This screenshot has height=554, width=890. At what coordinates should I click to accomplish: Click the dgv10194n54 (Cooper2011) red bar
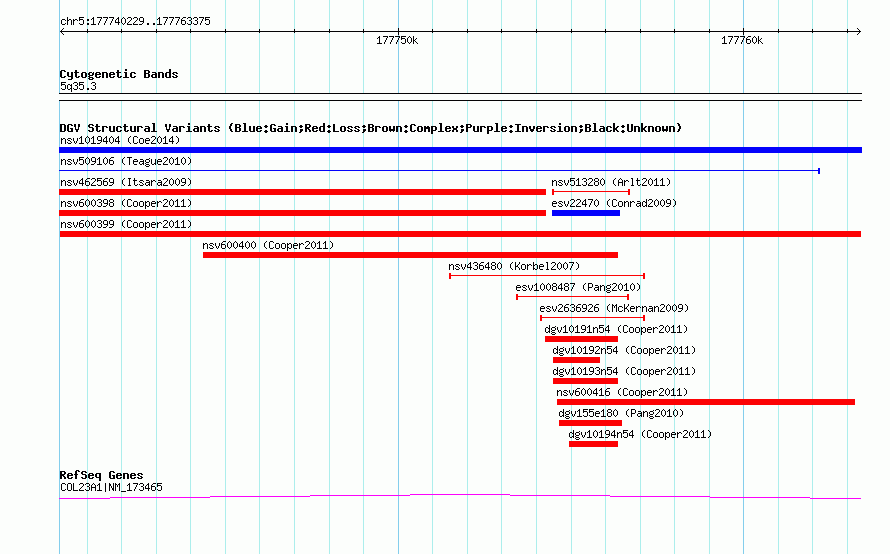[x=593, y=444]
